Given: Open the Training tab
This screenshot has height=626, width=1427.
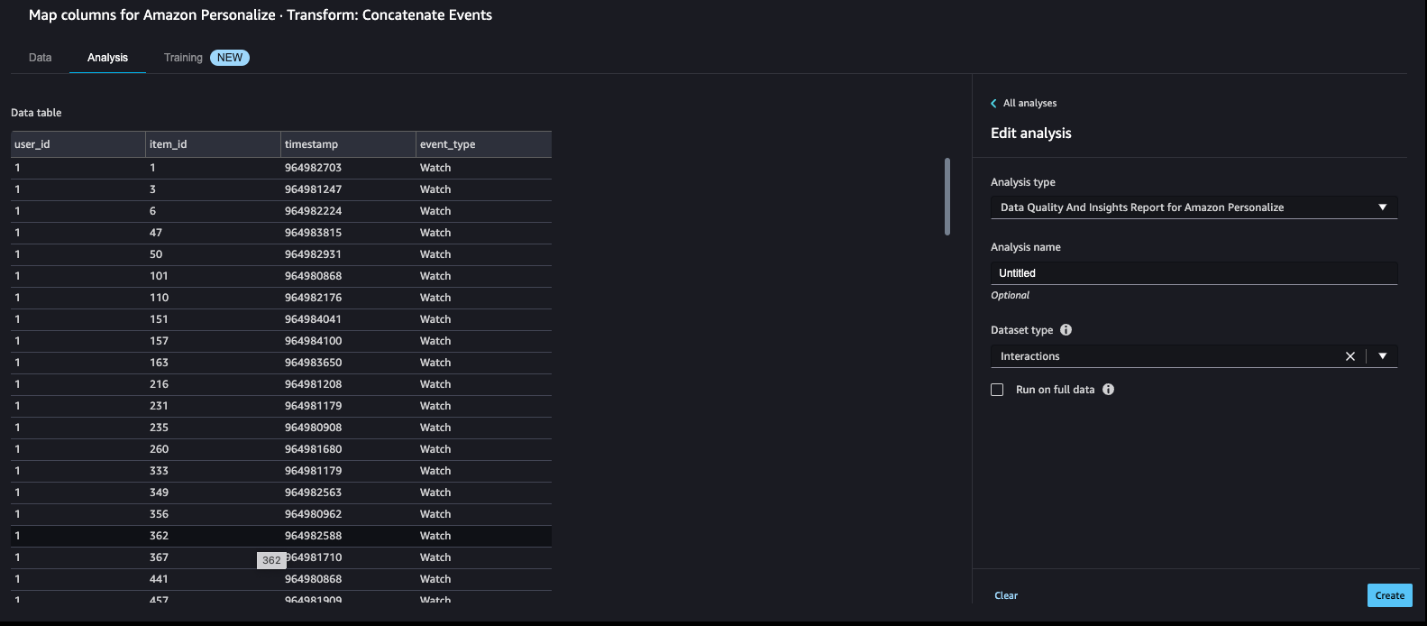Looking at the screenshot, I should [183, 58].
